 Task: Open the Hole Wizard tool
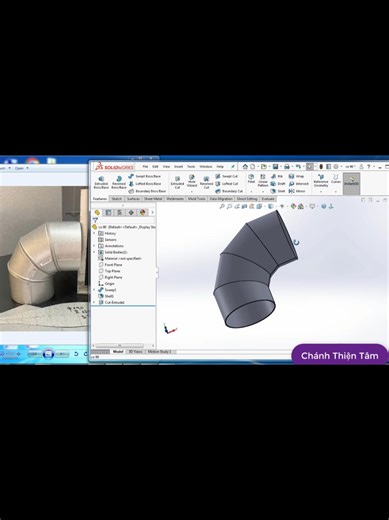[192, 181]
